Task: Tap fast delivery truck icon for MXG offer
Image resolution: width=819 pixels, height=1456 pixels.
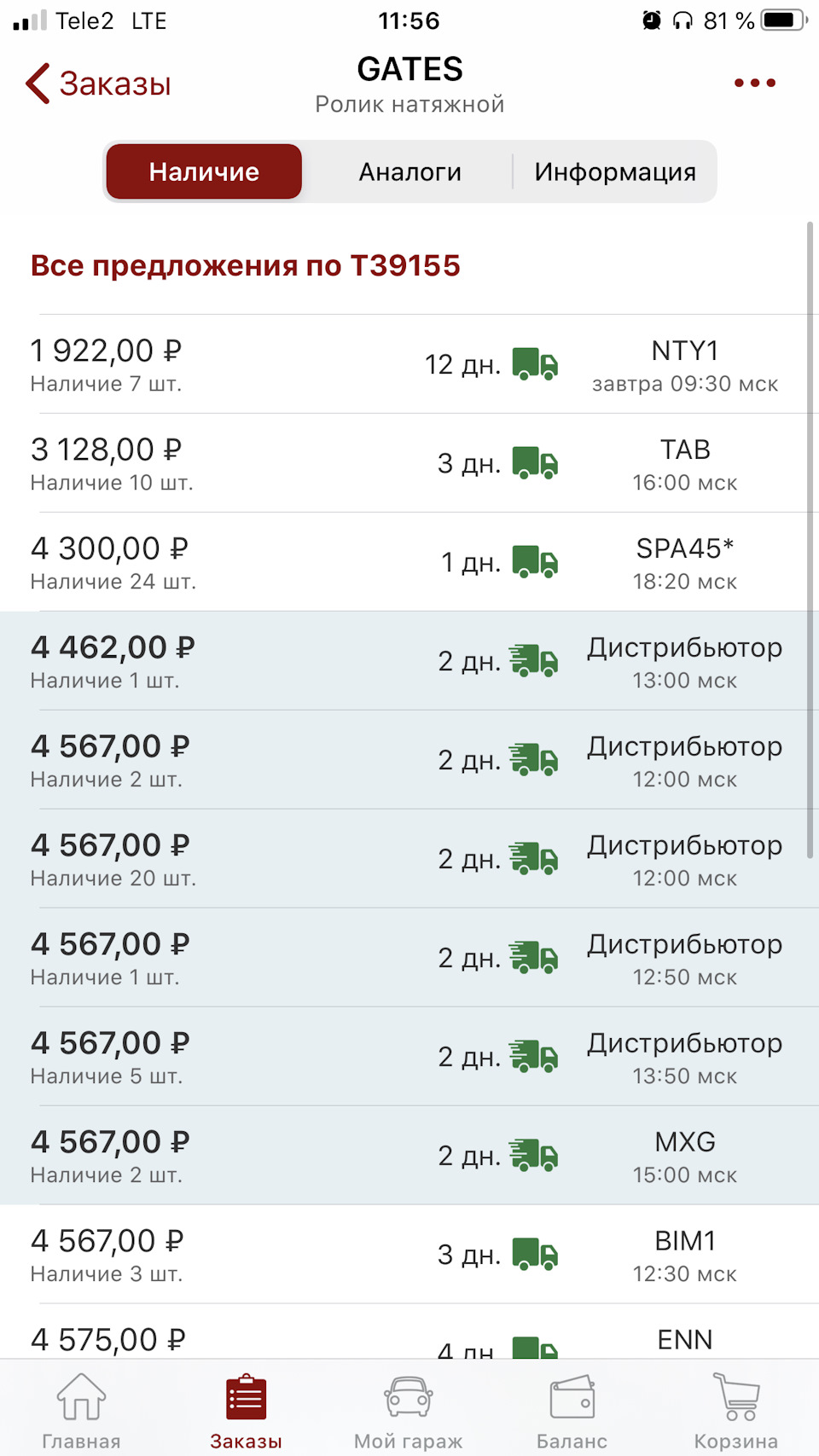Action: pos(534,1156)
